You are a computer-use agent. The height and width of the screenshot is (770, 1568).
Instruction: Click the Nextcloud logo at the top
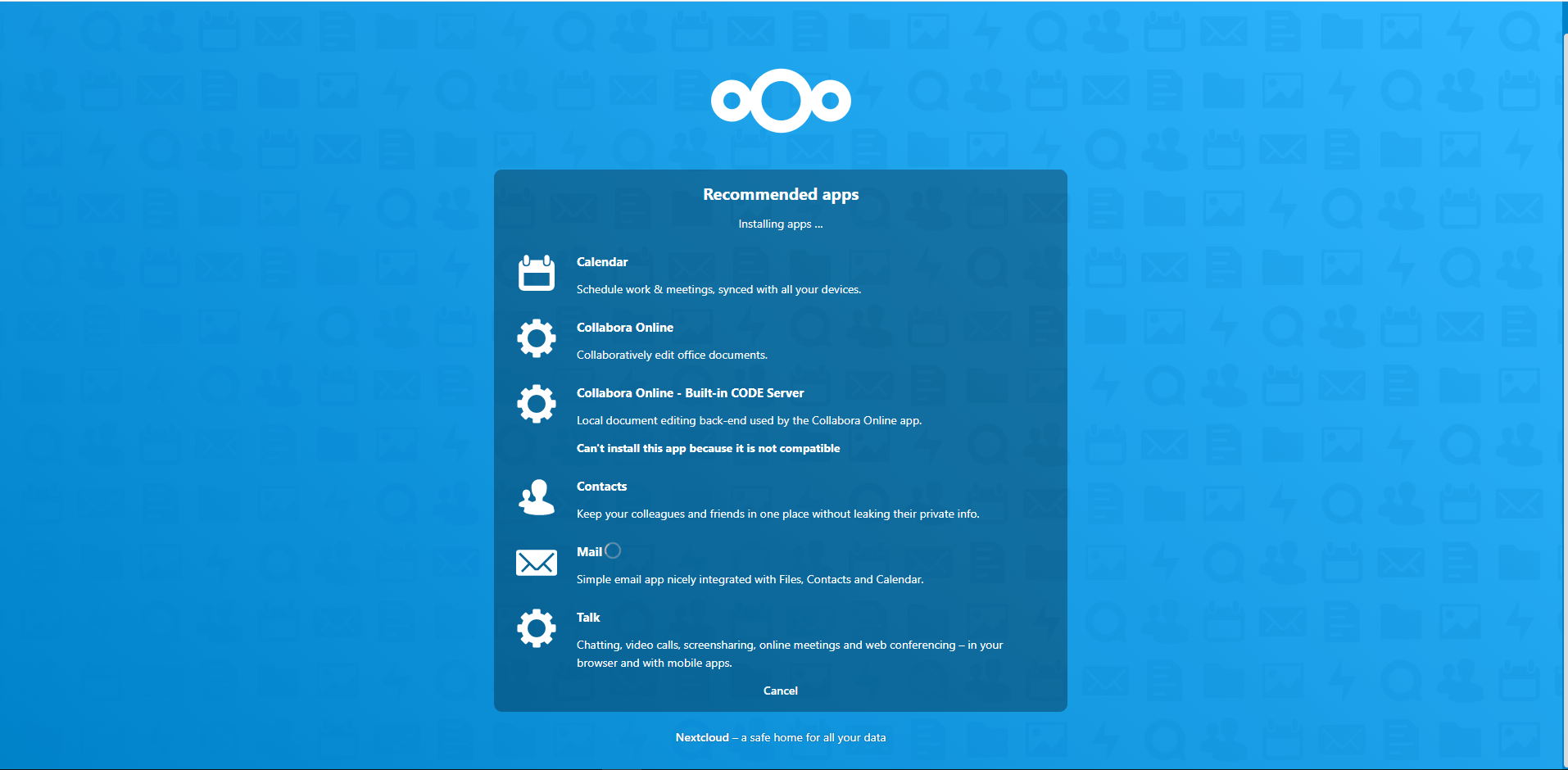(781, 101)
